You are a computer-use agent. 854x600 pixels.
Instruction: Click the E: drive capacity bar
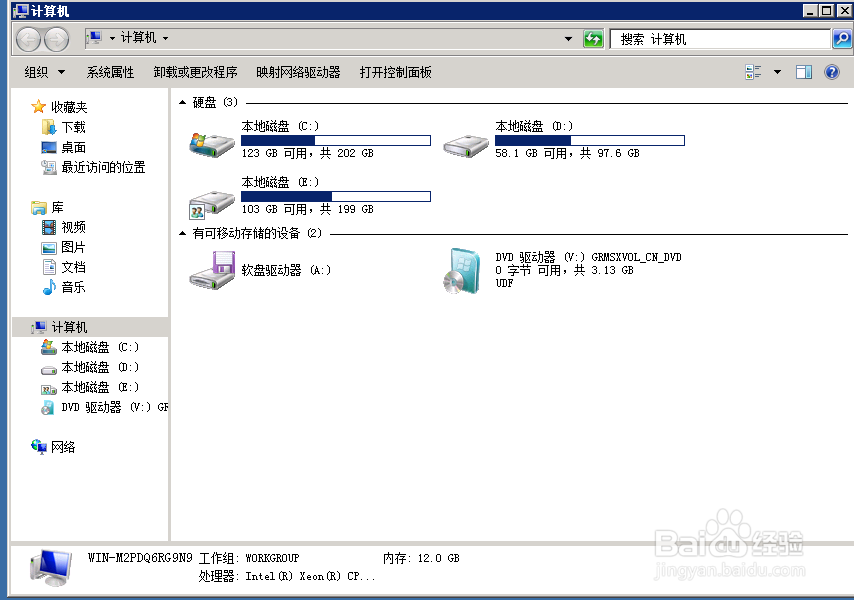(x=336, y=197)
